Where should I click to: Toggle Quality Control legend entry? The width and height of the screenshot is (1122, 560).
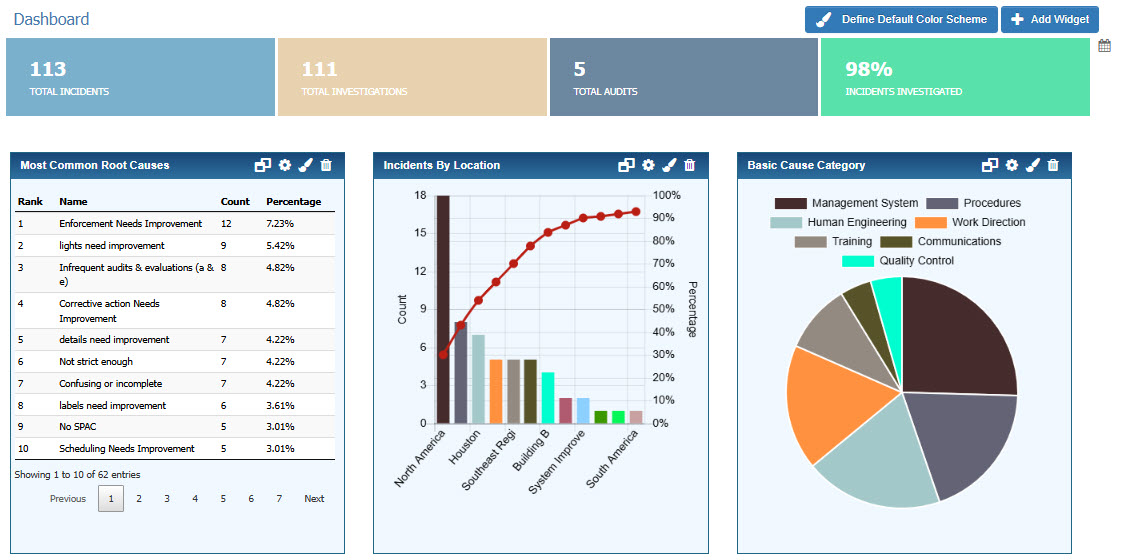coord(898,261)
